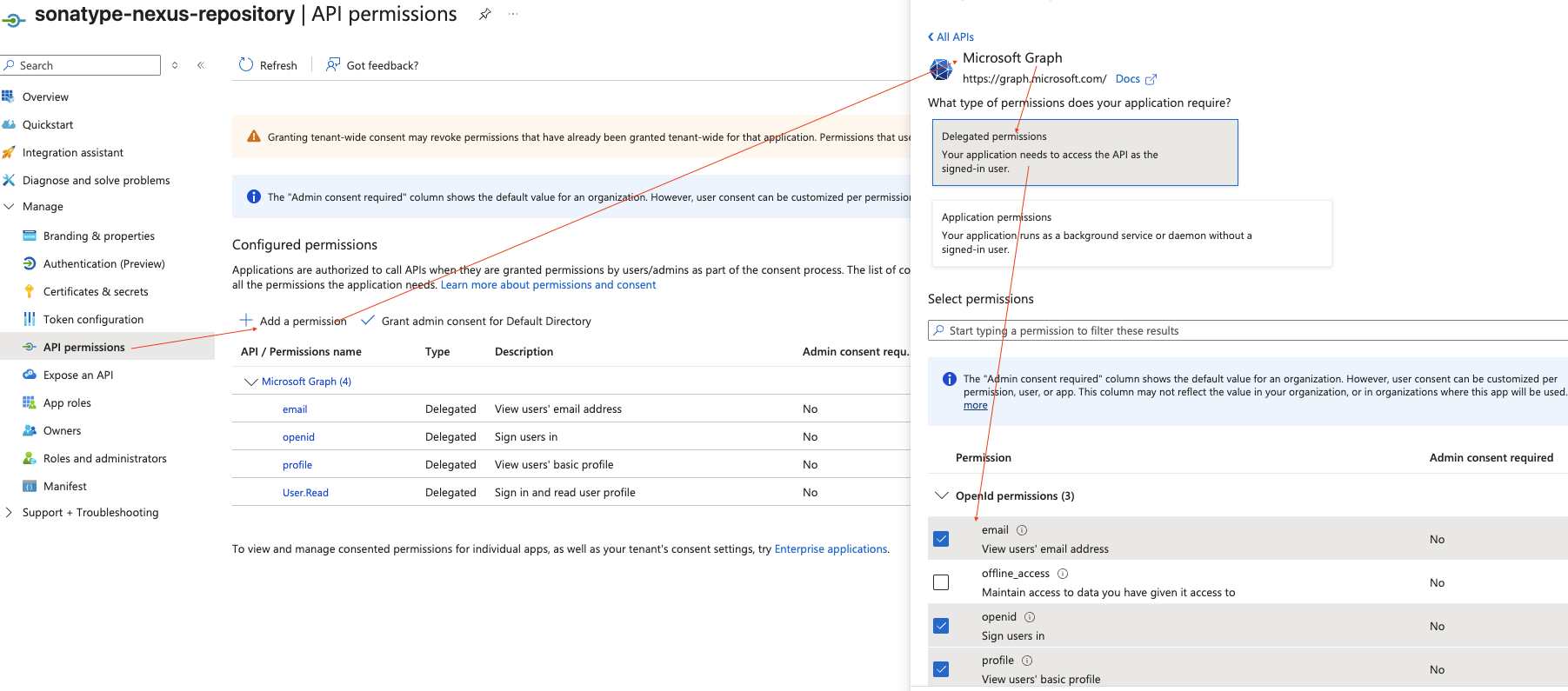This screenshot has width=1568, height=691.
Task: Click info icon next to profile permission
Action: (x=1027, y=661)
